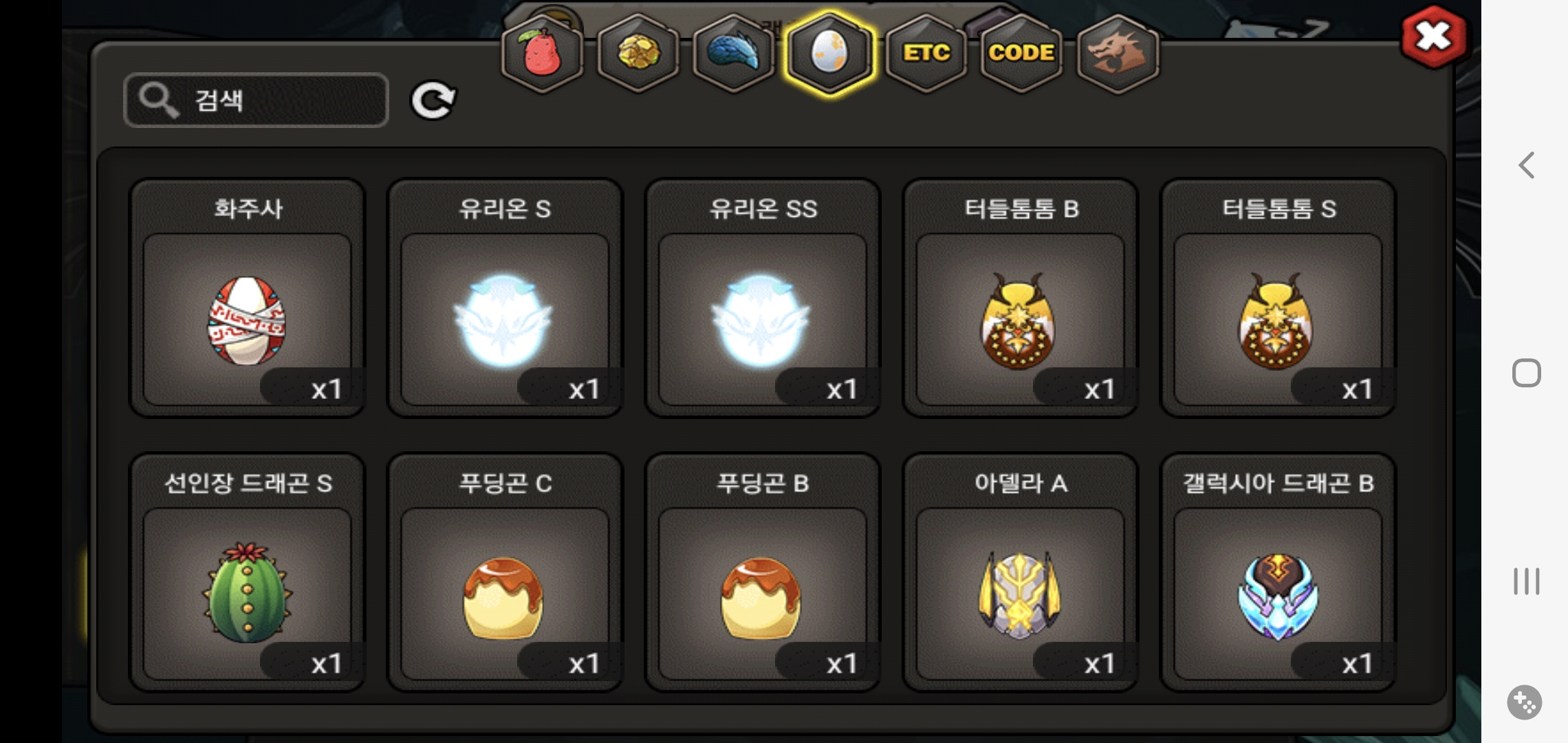Click the magnifying glass search icon

tap(159, 100)
